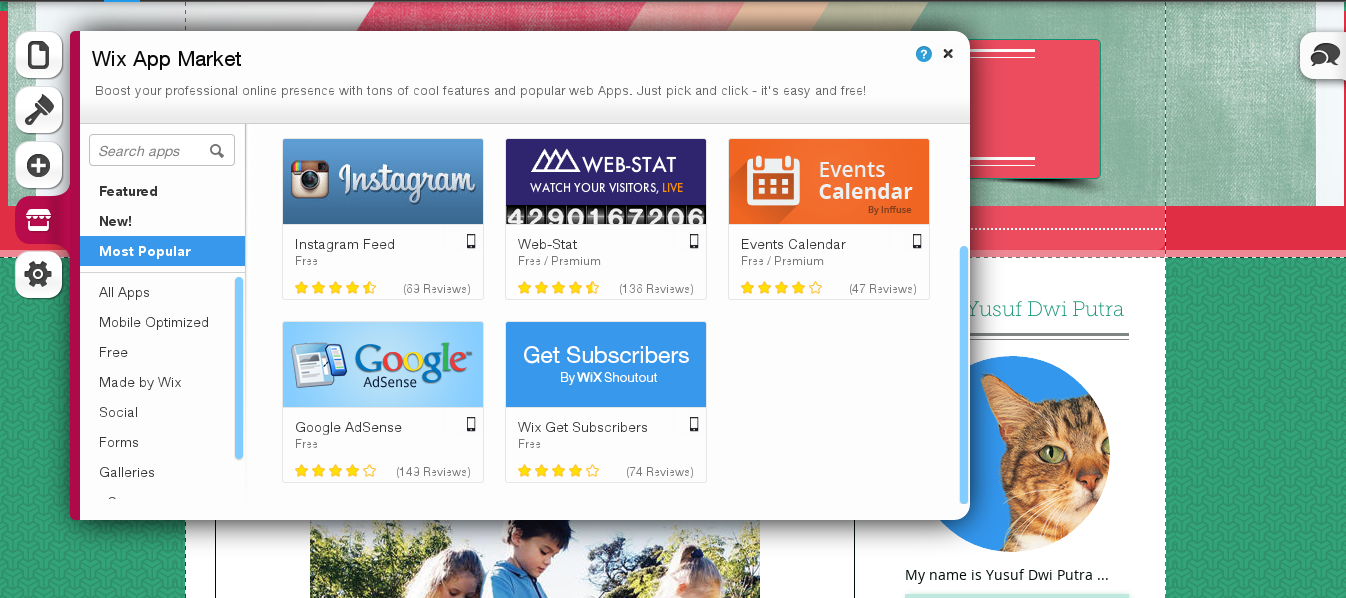Click the app grid scrollbar

(x=964, y=375)
